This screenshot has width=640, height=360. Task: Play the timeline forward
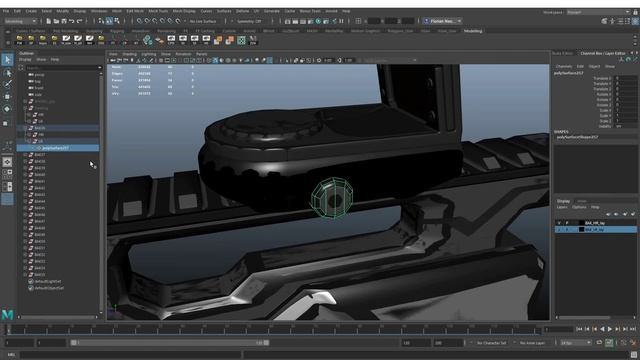point(610,329)
